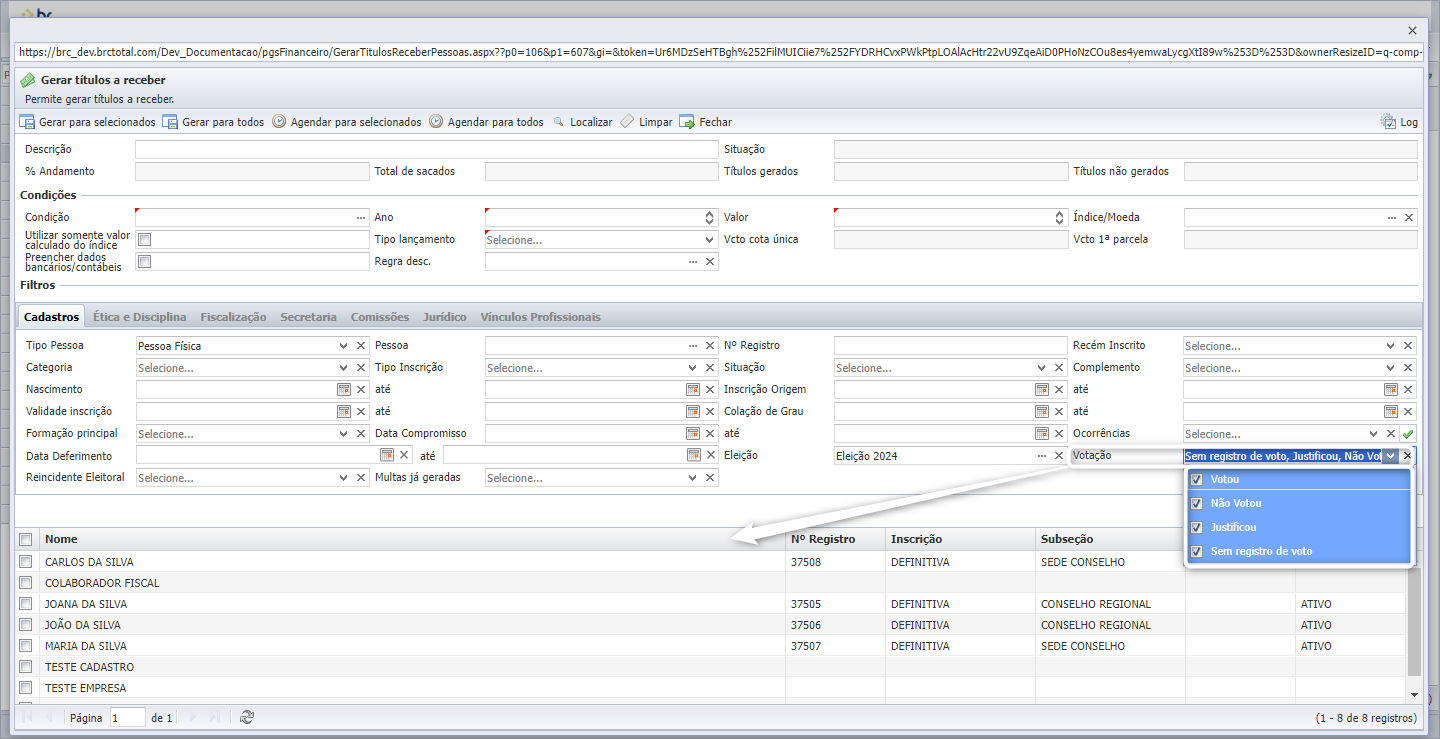Screen dimensions: 1440x739
Task: Click the Fechar toolbar button
Action: [x=706, y=122]
